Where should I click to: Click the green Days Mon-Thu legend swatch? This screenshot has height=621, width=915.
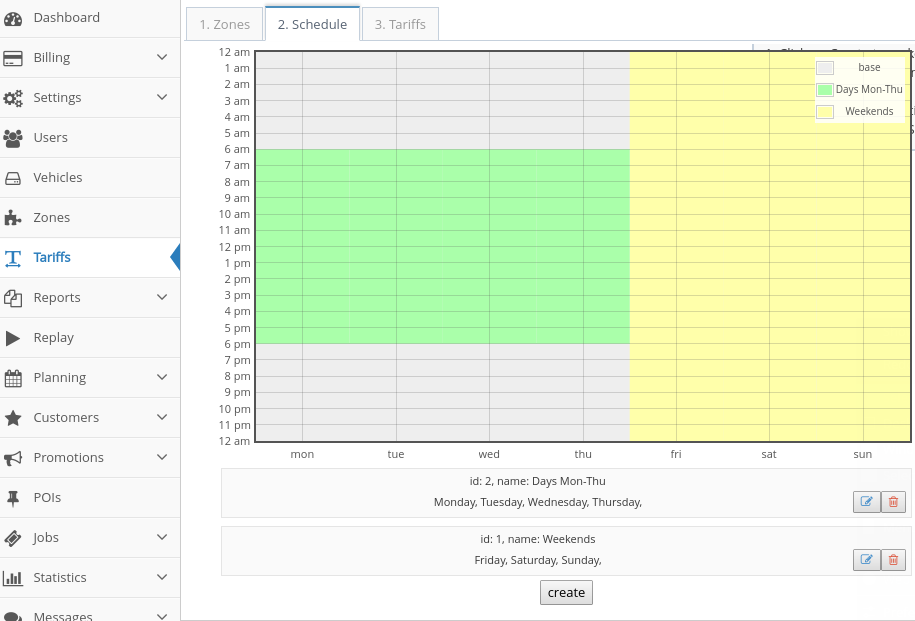(x=824, y=89)
